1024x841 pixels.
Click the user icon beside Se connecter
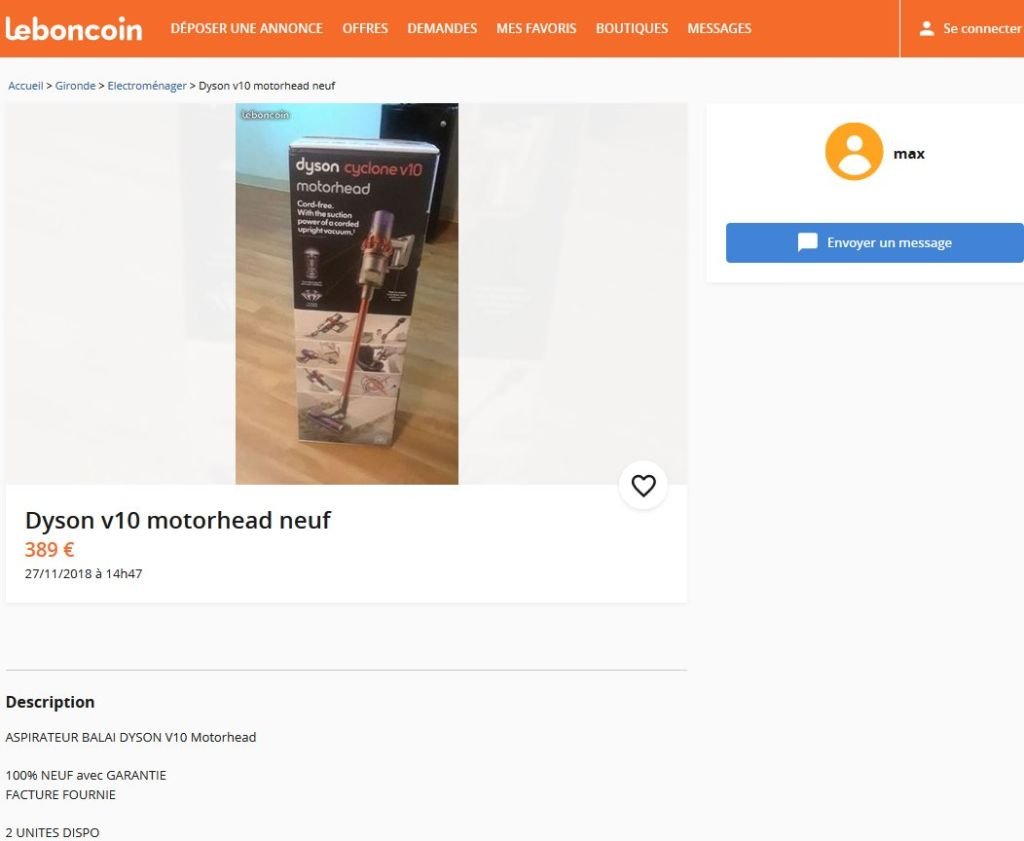click(927, 29)
